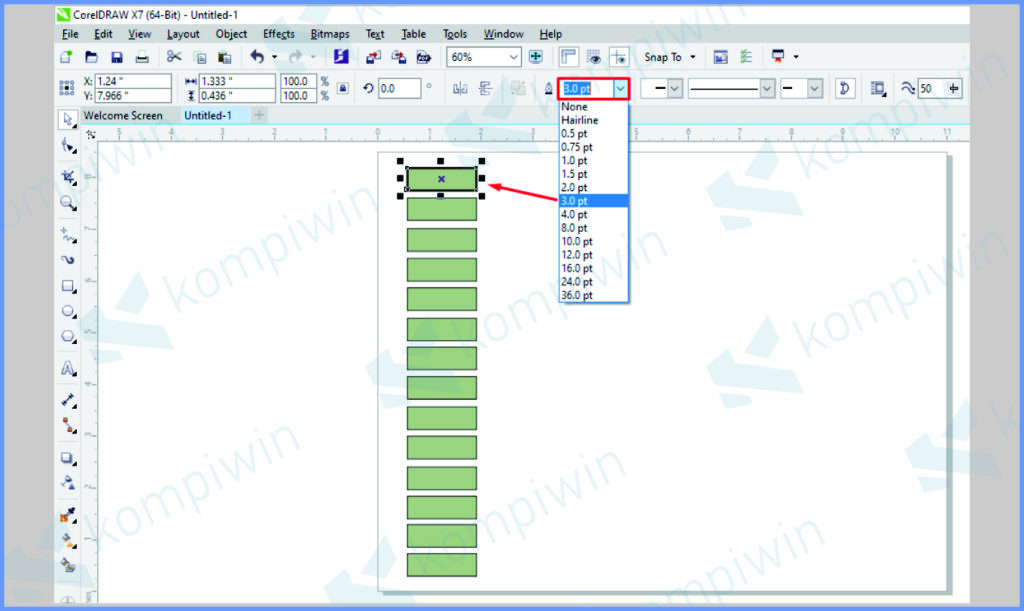
Task: Toggle the lock ratio padlock button
Action: [x=343, y=88]
